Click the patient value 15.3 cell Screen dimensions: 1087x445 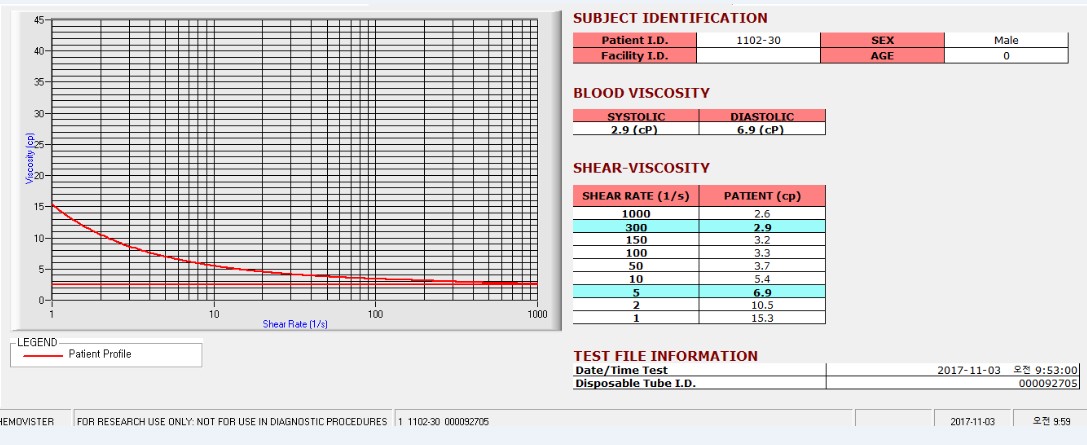[762, 318]
